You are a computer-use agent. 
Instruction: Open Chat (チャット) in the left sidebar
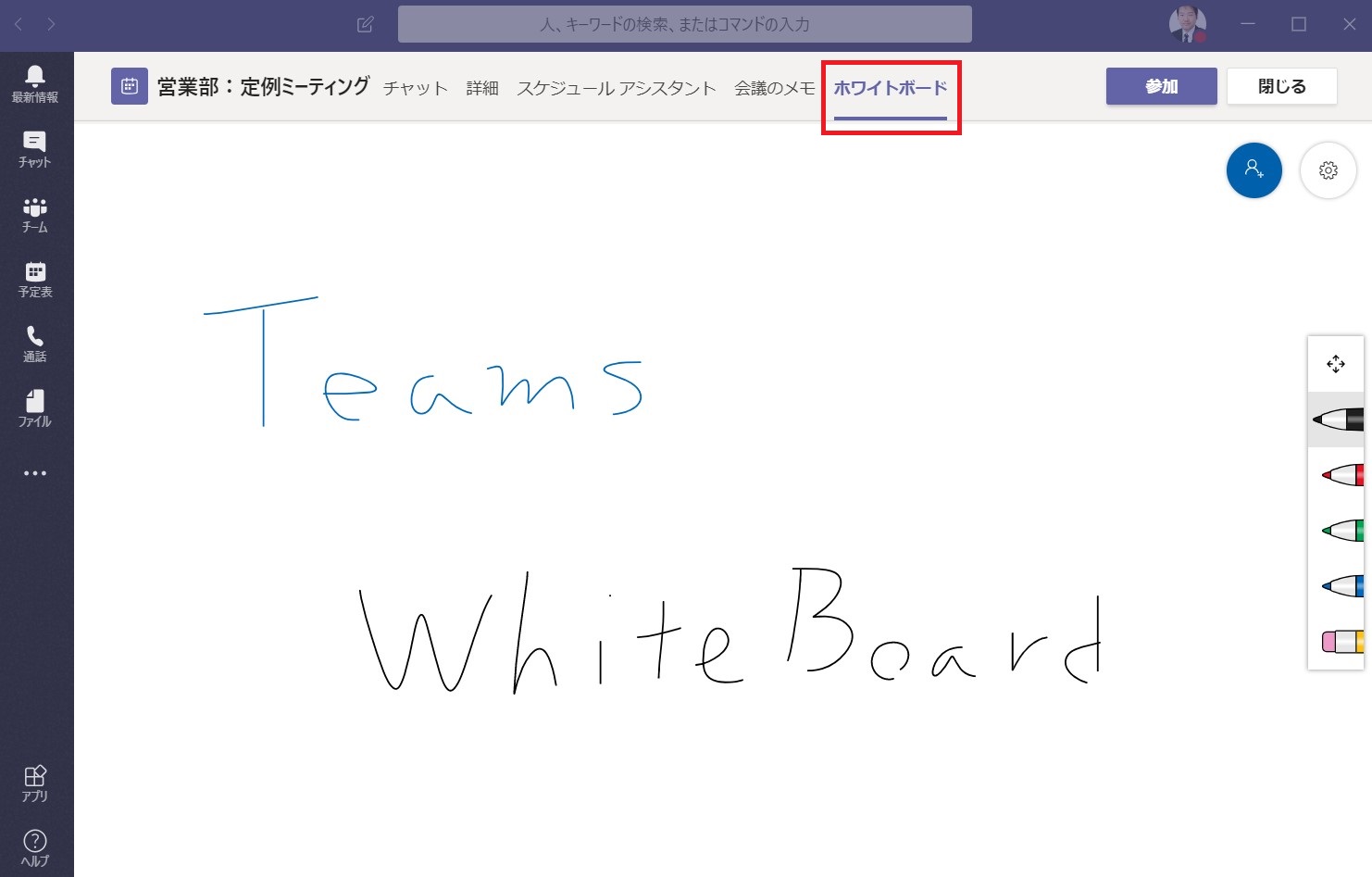tap(35, 149)
